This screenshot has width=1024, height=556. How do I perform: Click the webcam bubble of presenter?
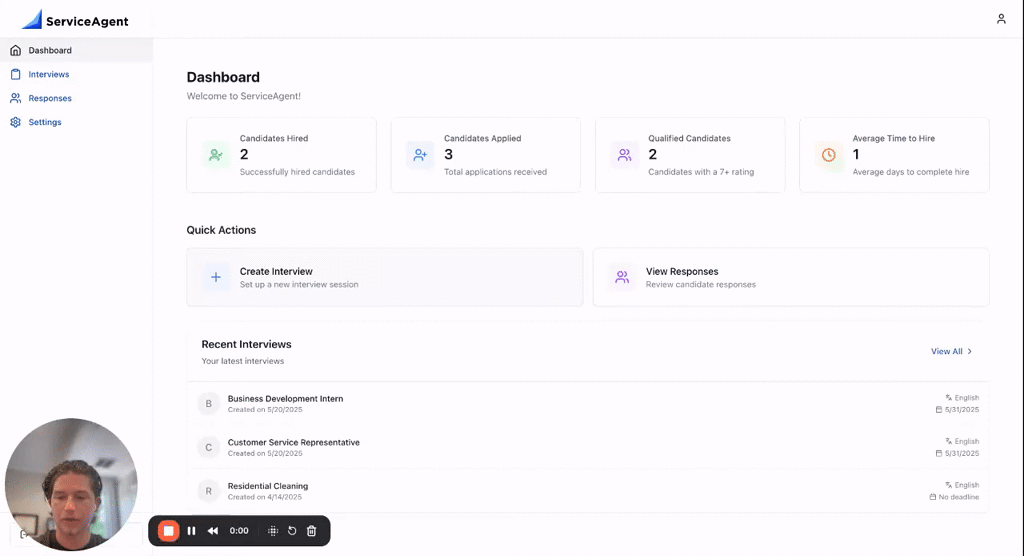(71, 485)
